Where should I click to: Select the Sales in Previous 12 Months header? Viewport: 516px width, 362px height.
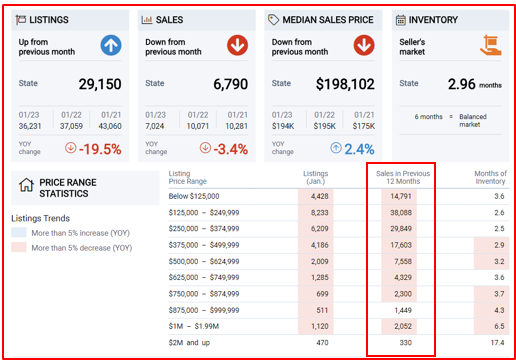click(403, 177)
